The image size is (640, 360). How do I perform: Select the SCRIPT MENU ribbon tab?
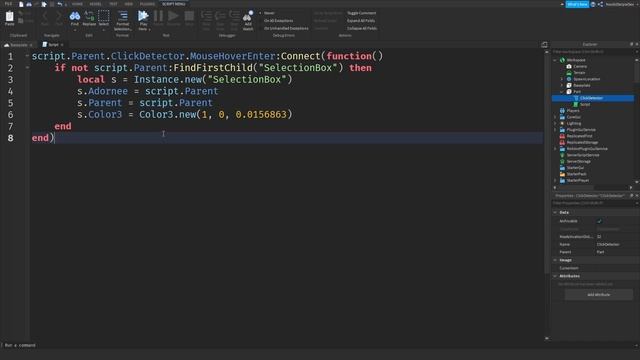[x=173, y=4]
